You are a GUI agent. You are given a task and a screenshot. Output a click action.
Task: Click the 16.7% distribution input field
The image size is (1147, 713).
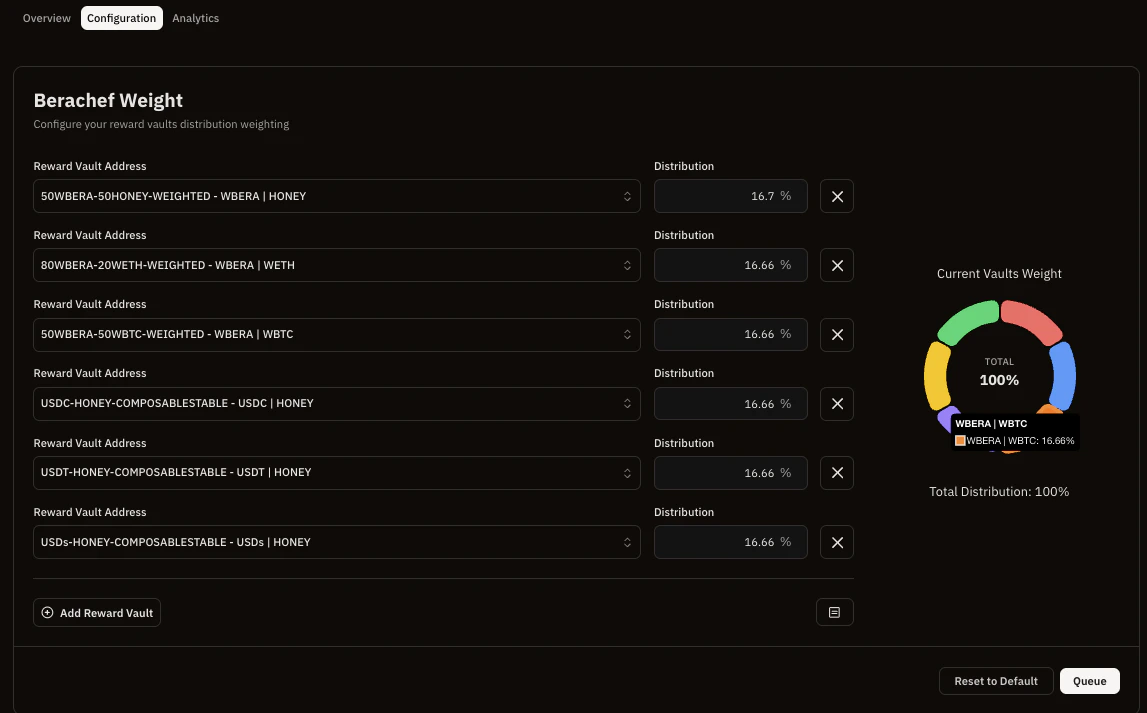(730, 196)
